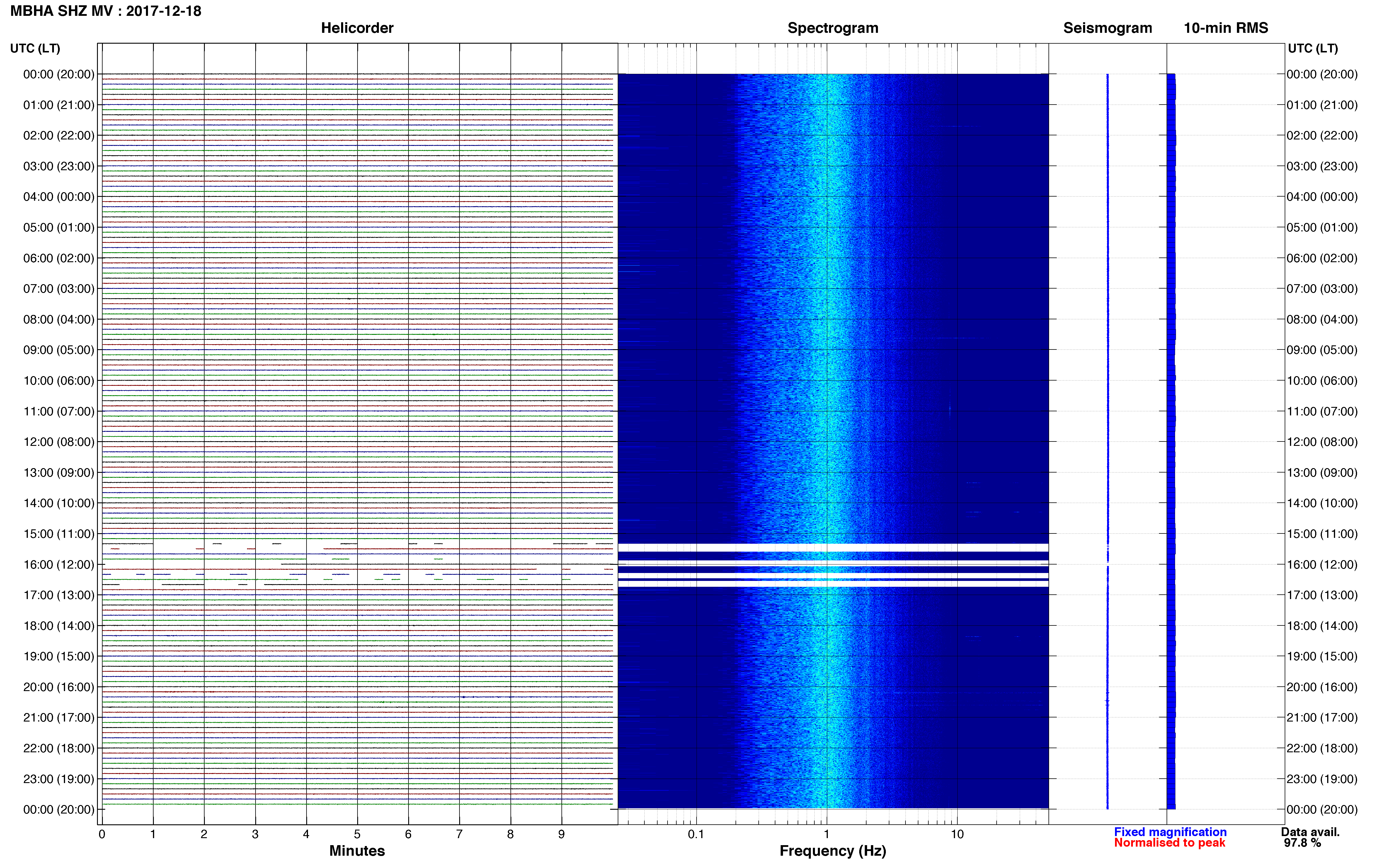Click left time label '03:00 (23:00)'

point(59,166)
